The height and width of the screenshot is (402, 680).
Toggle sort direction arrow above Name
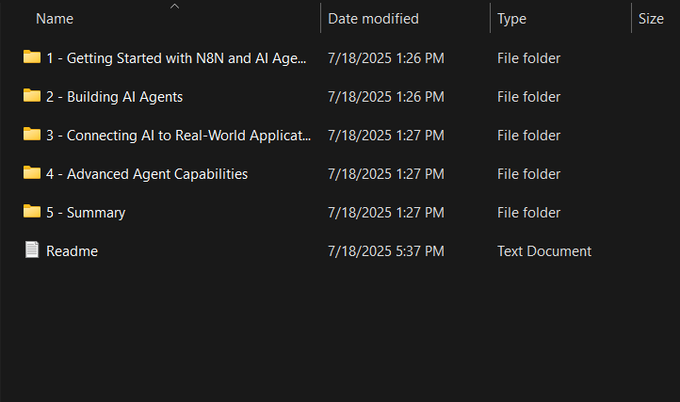tap(175, 6)
